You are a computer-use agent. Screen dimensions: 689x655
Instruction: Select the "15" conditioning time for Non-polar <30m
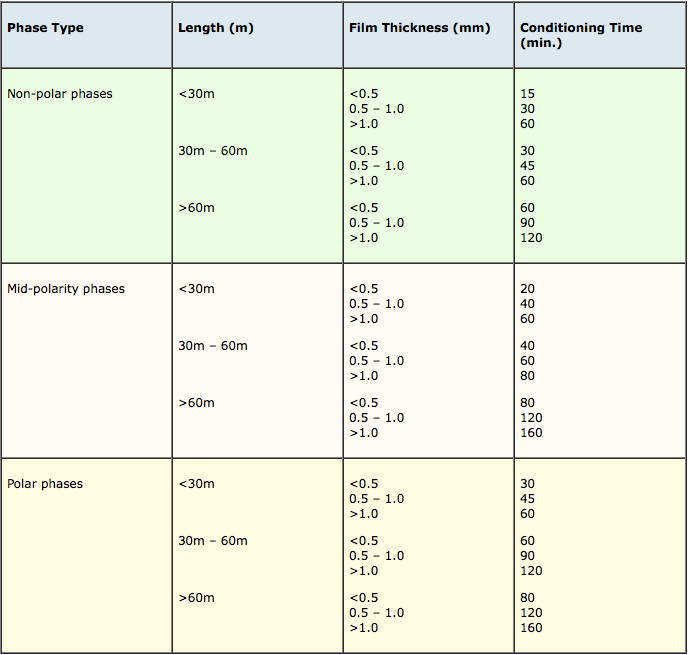527,94
